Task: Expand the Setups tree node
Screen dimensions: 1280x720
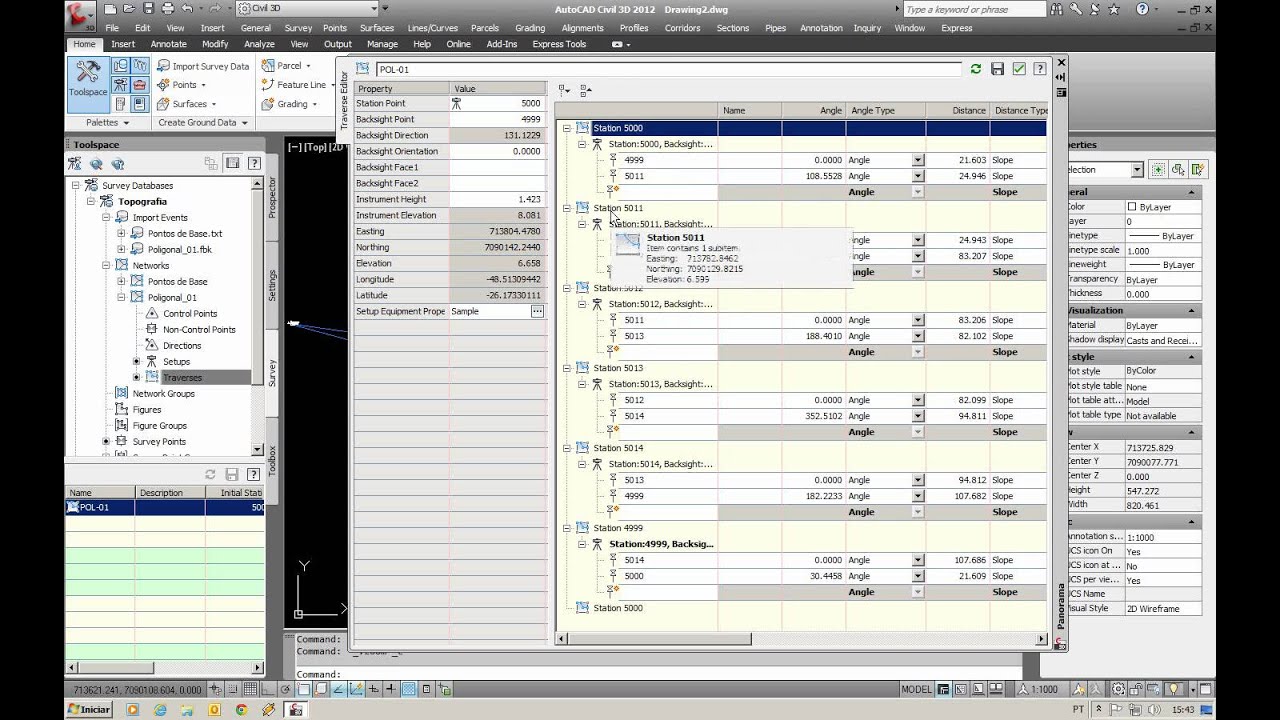Action: coord(136,361)
